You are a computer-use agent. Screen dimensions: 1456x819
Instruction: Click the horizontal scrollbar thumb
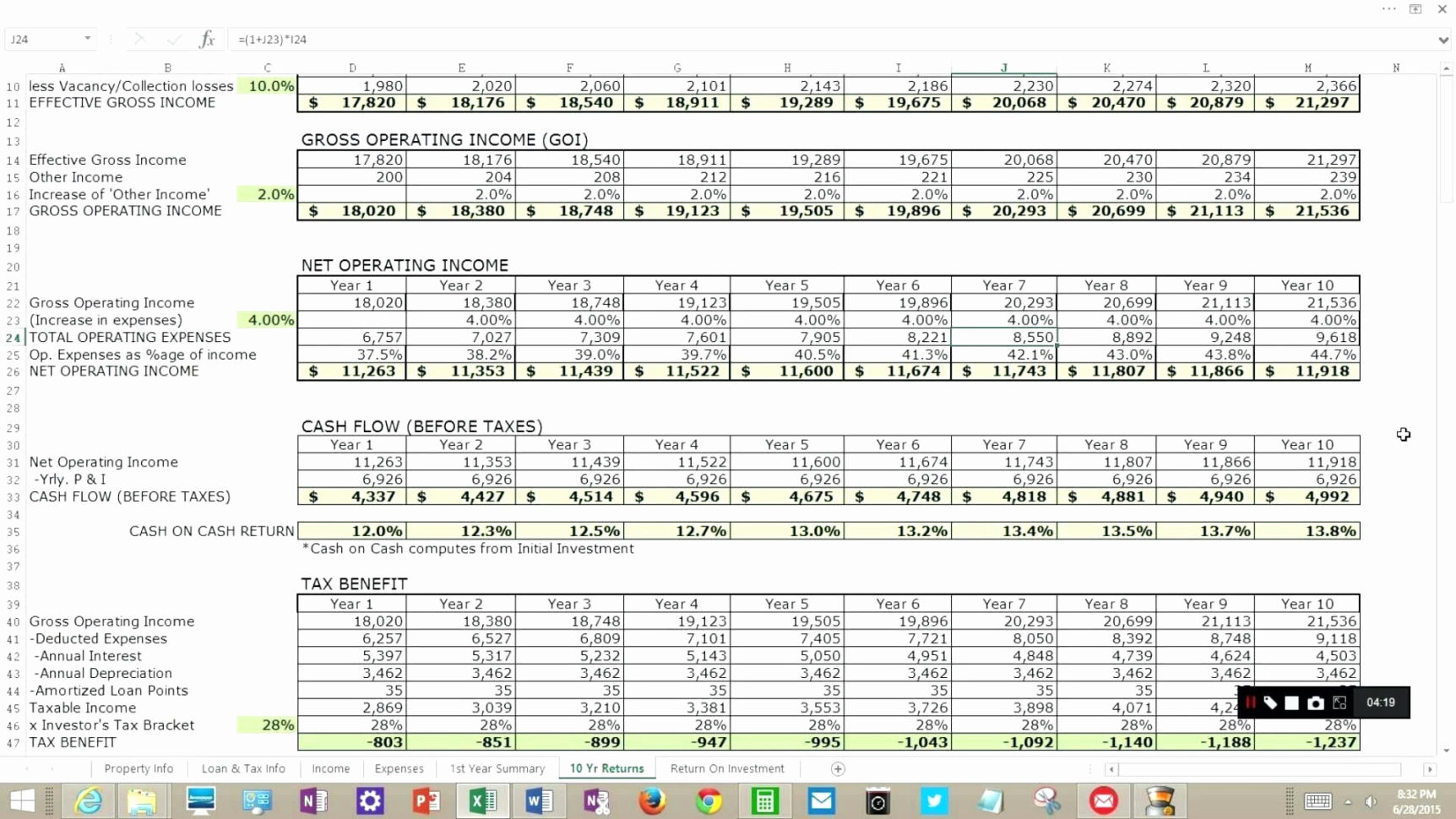tap(1258, 769)
